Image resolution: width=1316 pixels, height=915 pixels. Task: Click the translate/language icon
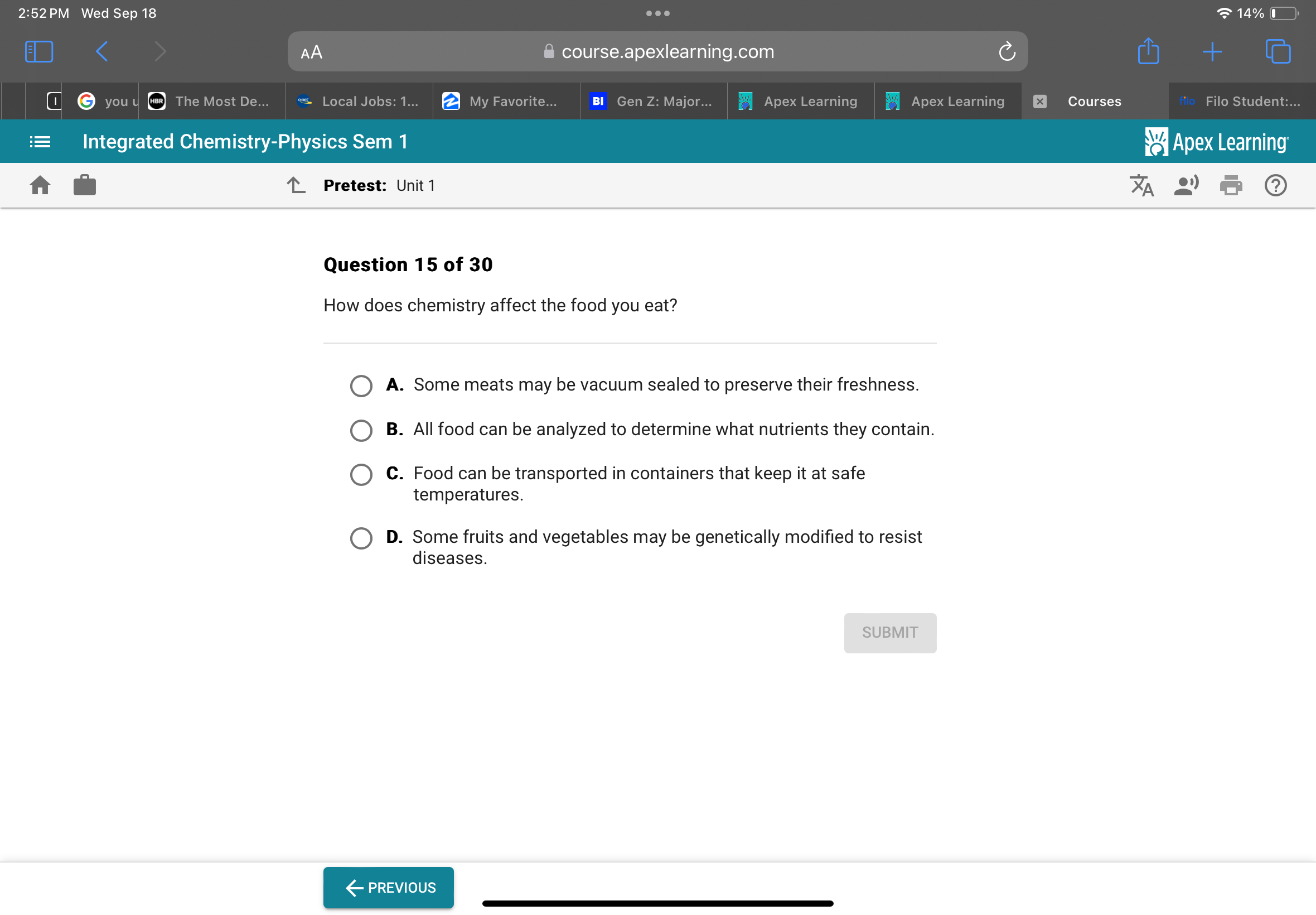(x=1142, y=185)
